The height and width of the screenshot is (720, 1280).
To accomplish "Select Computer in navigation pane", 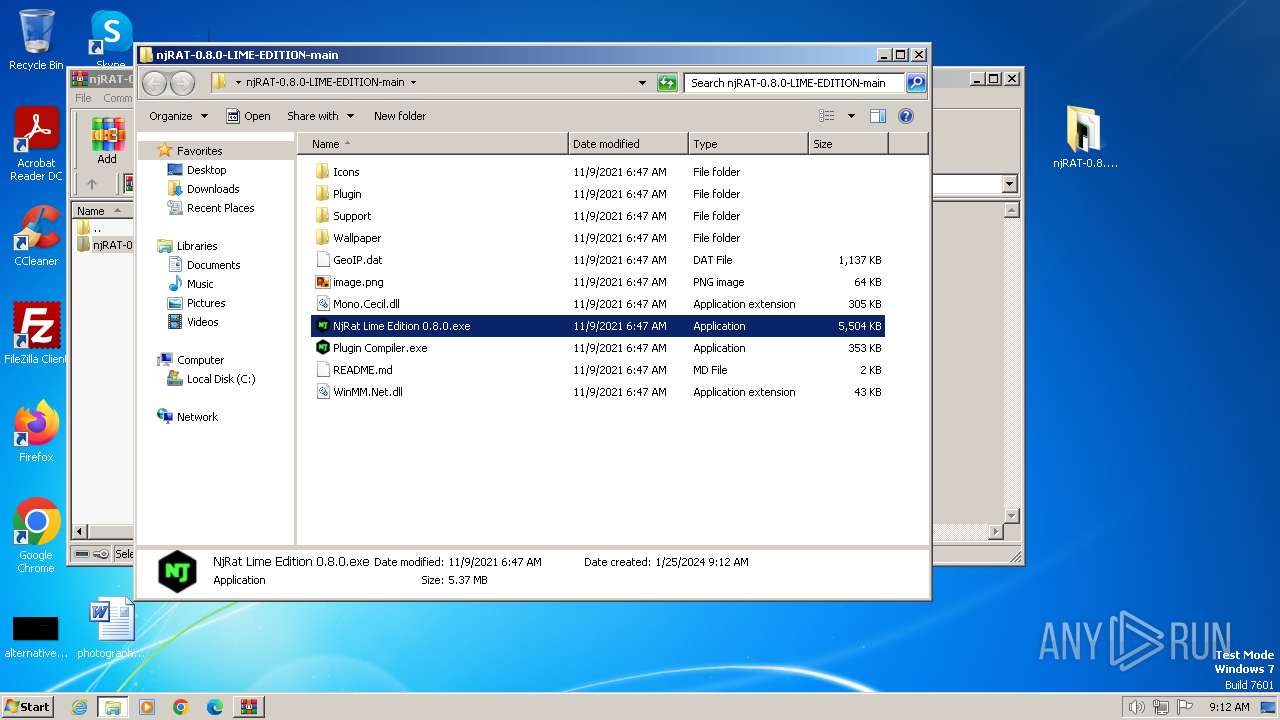I will 200,360.
